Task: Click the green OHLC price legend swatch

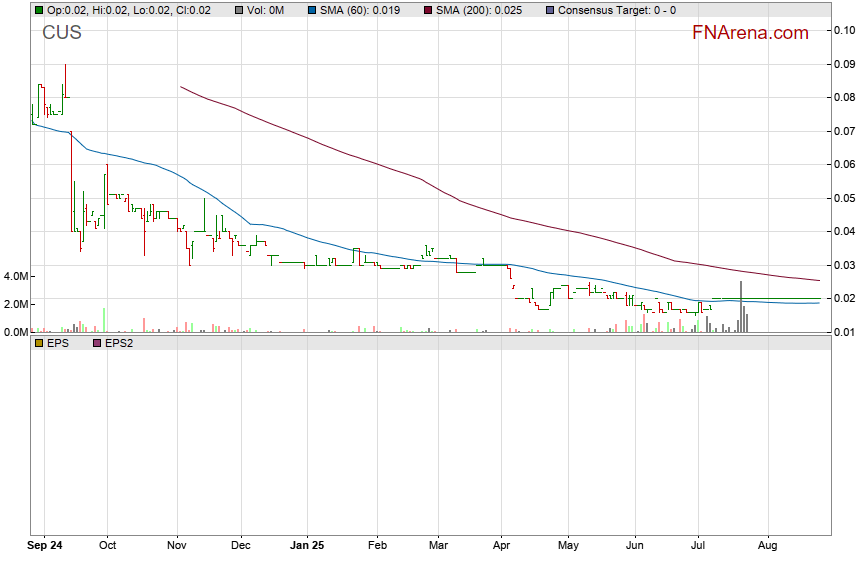Action: [x=38, y=10]
